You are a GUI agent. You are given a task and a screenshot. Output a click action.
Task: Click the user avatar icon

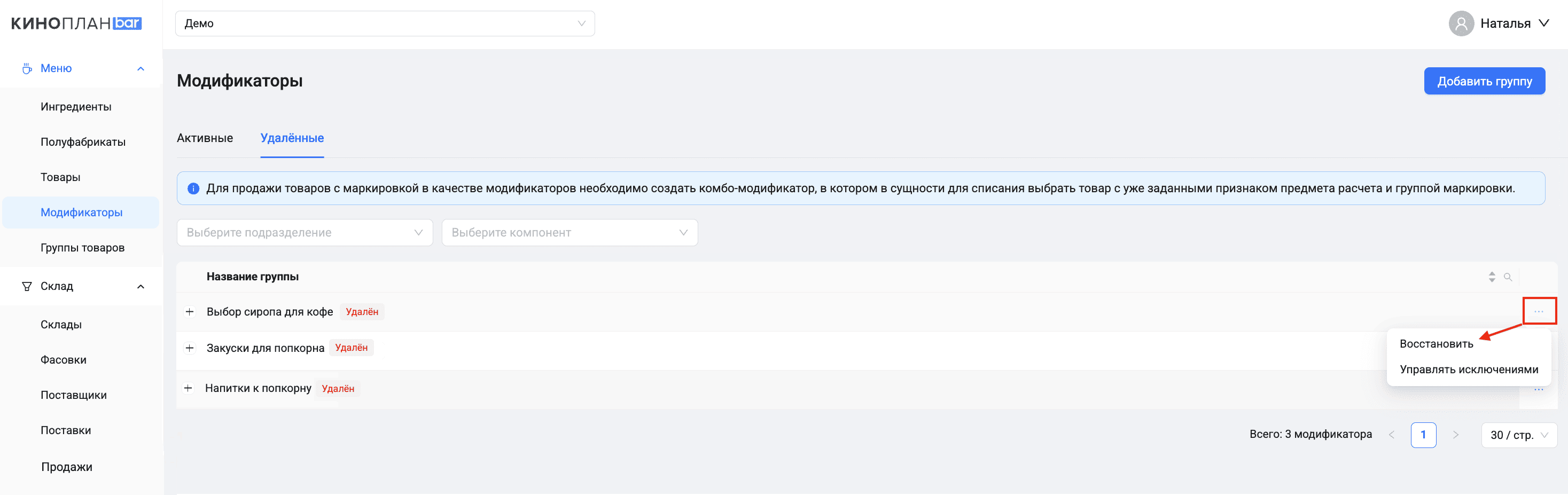click(x=1460, y=23)
